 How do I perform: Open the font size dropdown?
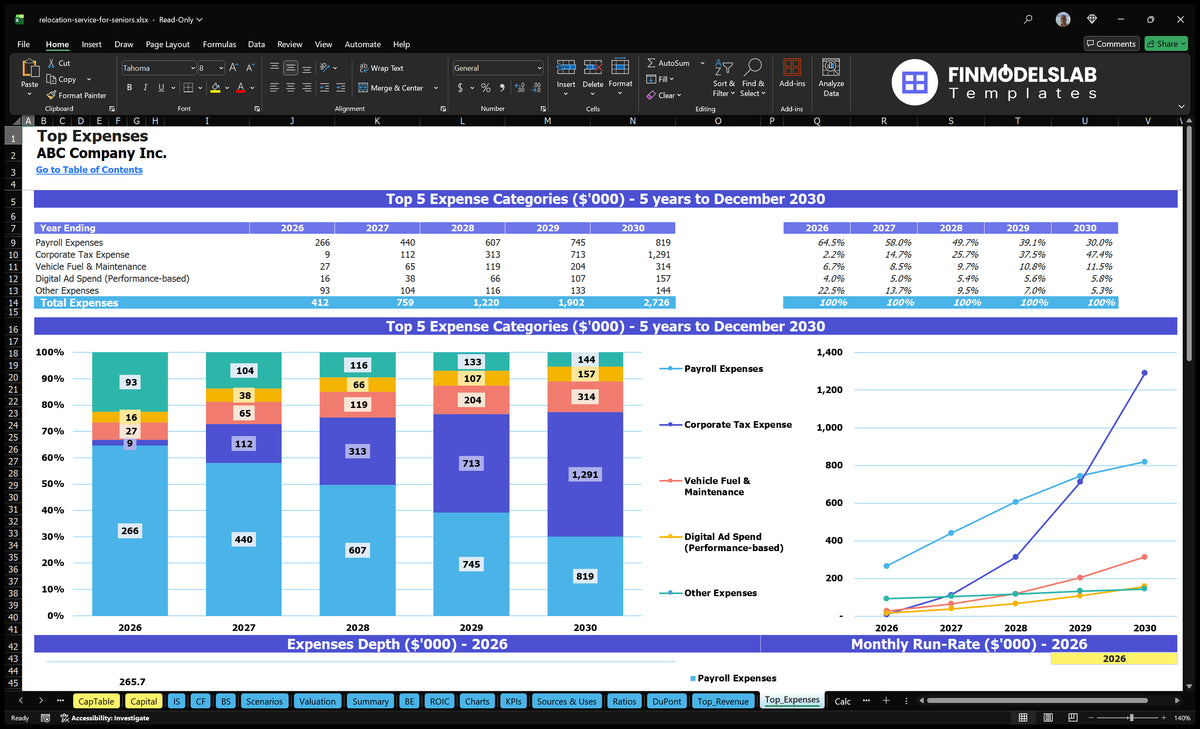220,68
